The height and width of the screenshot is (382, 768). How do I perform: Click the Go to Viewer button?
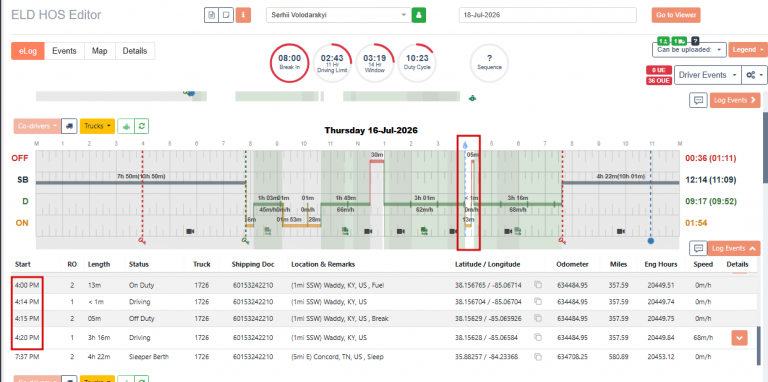[676, 15]
